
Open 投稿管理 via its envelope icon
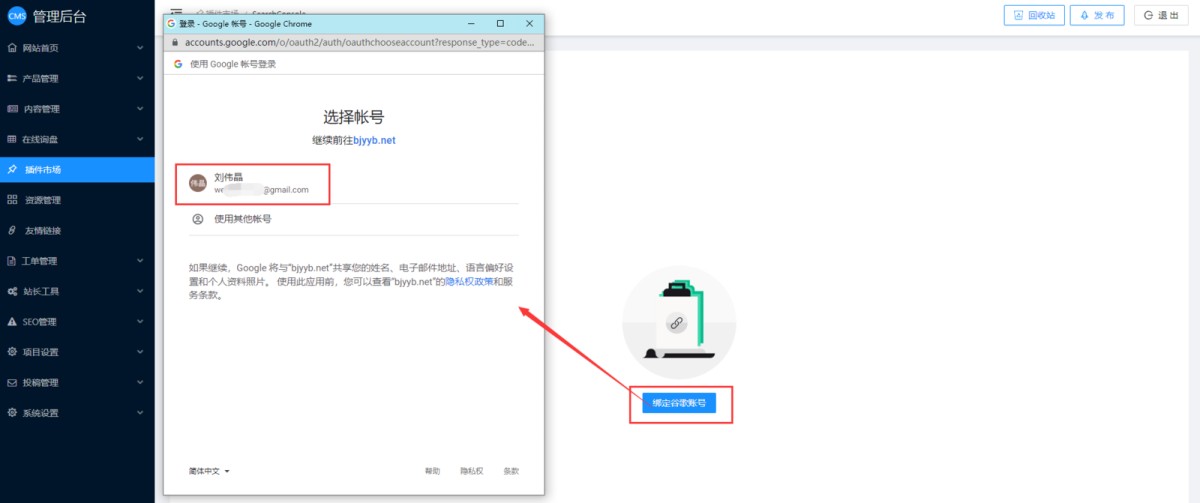pos(12,382)
